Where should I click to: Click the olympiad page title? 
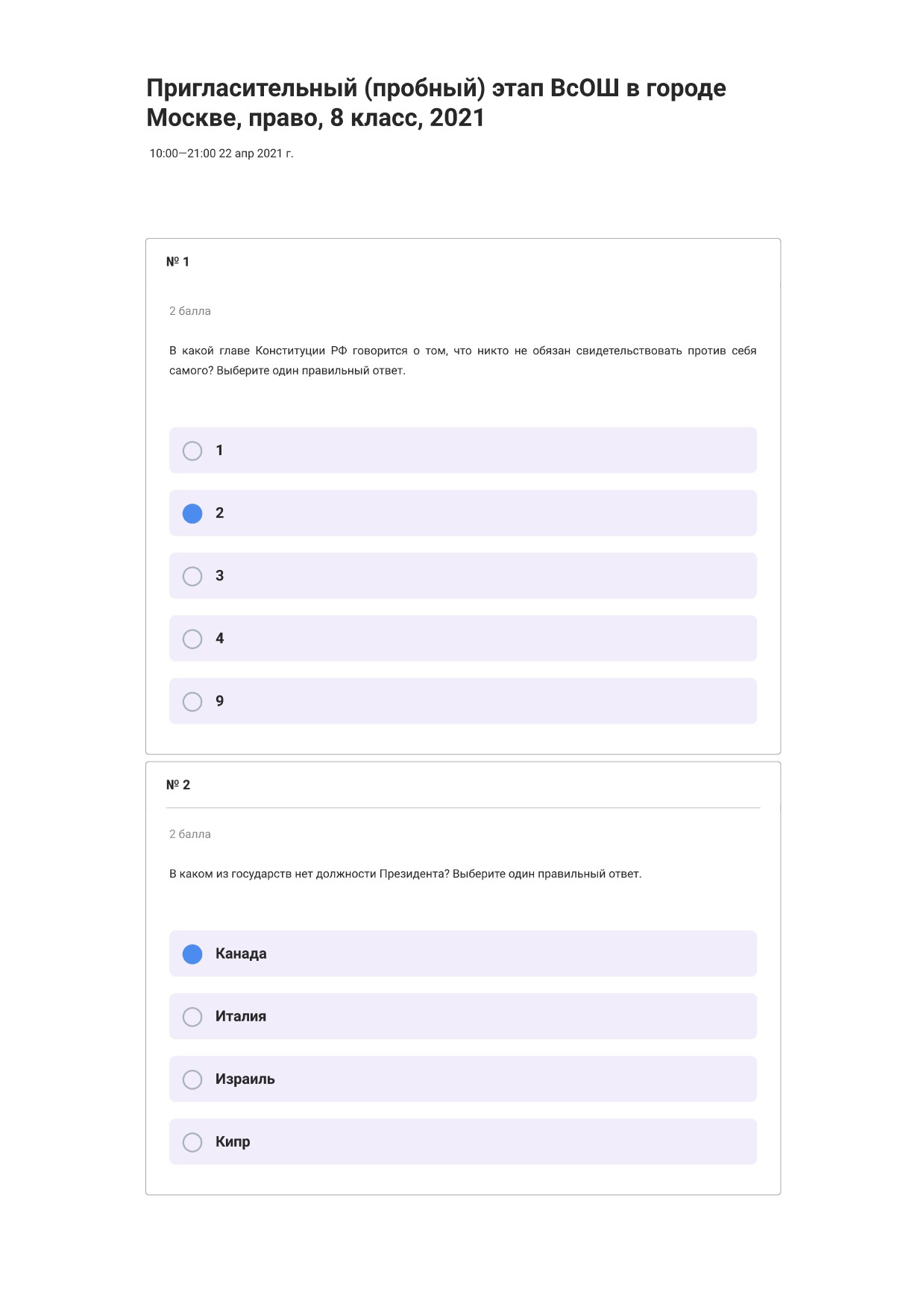click(436, 103)
